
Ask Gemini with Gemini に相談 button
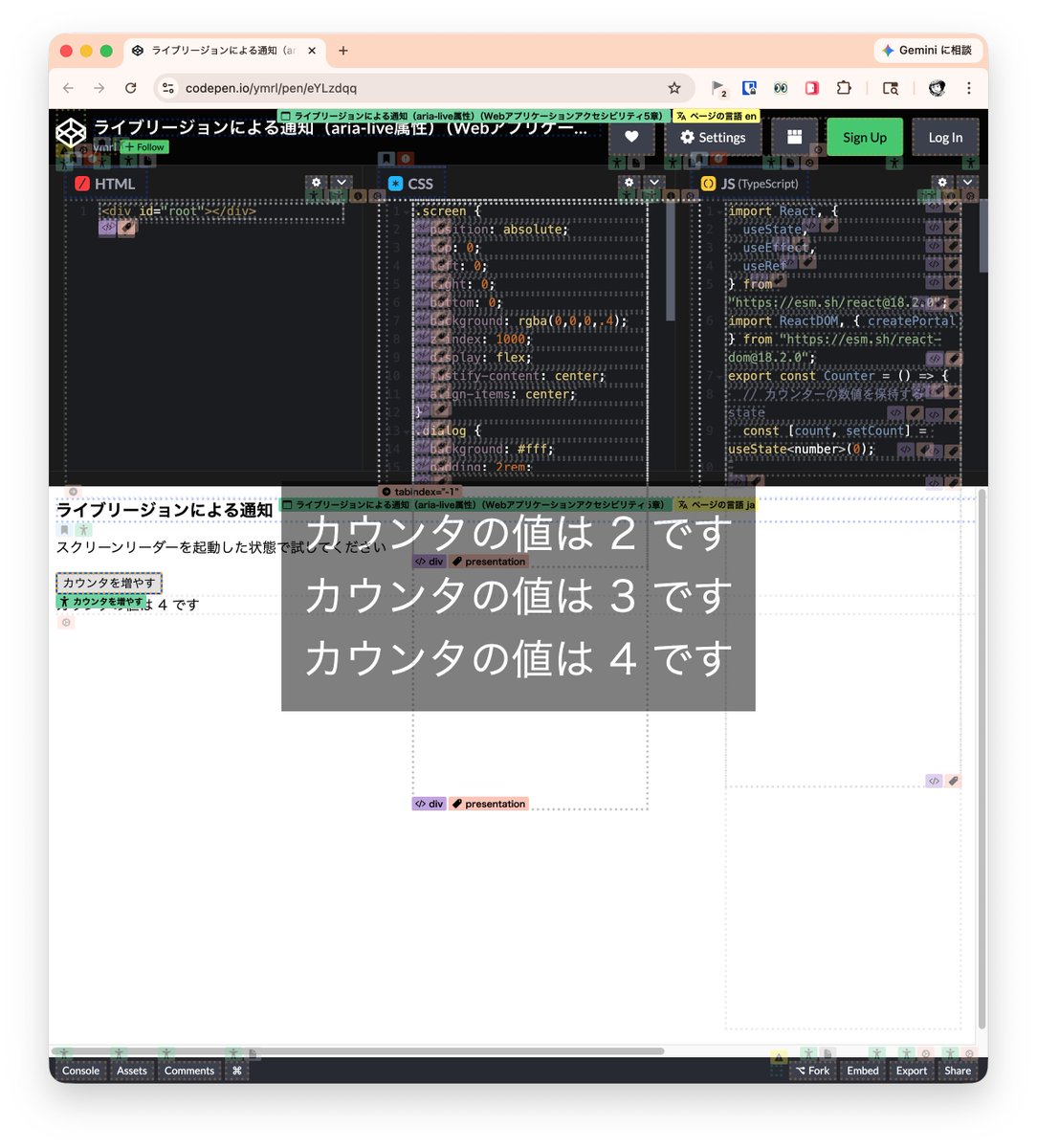pos(927,51)
